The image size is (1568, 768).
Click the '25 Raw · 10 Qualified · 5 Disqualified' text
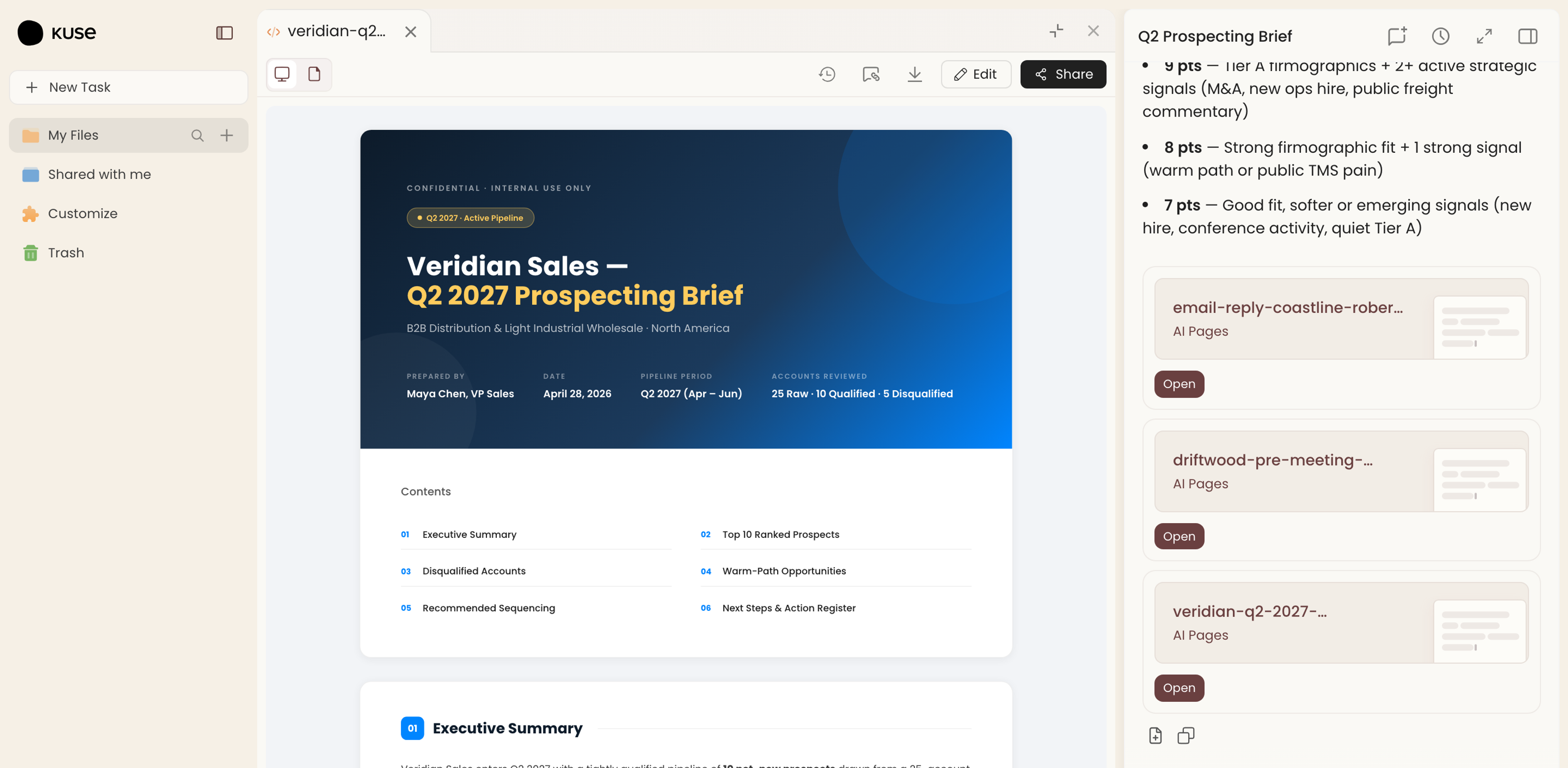[x=862, y=394]
